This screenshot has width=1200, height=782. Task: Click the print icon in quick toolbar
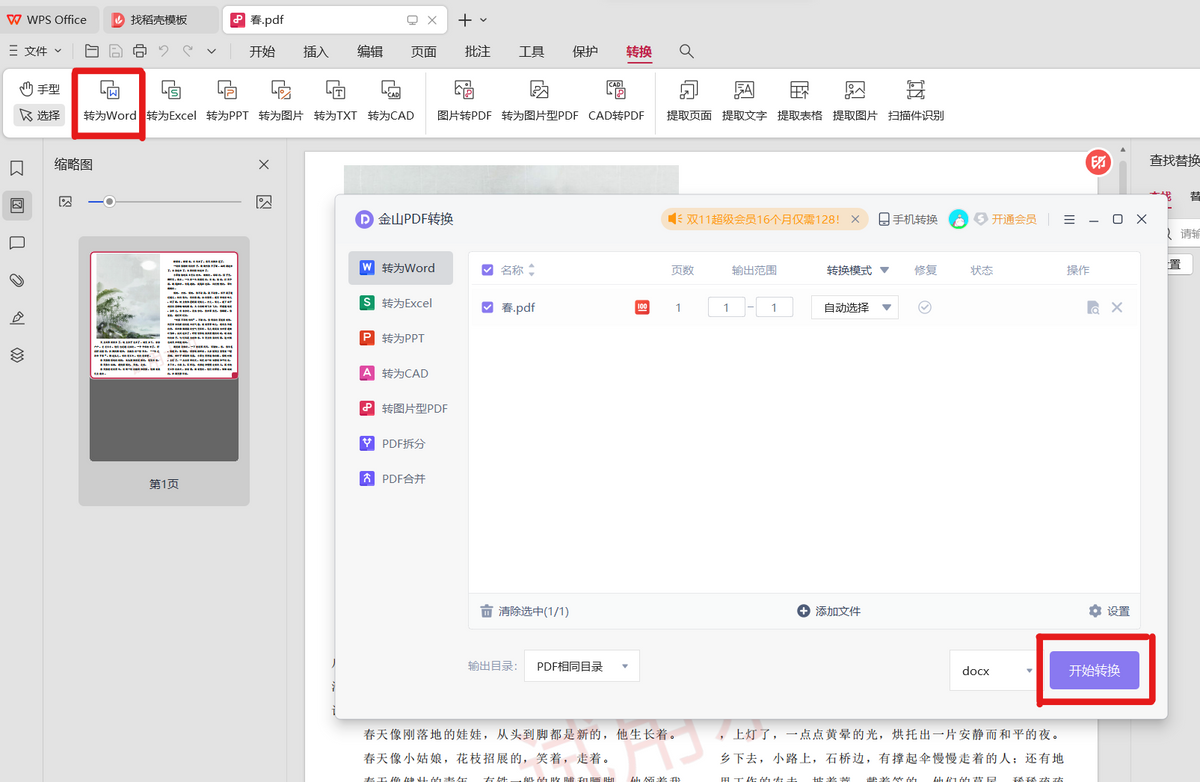(140, 51)
